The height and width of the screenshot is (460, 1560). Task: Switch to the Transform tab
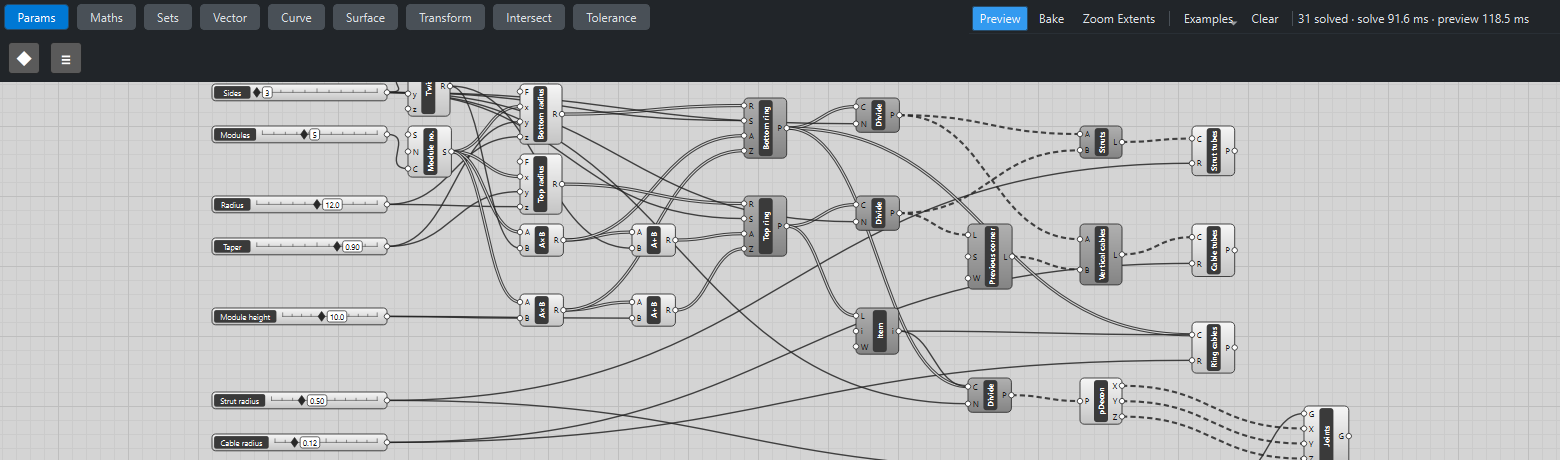click(x=446, y=18)
